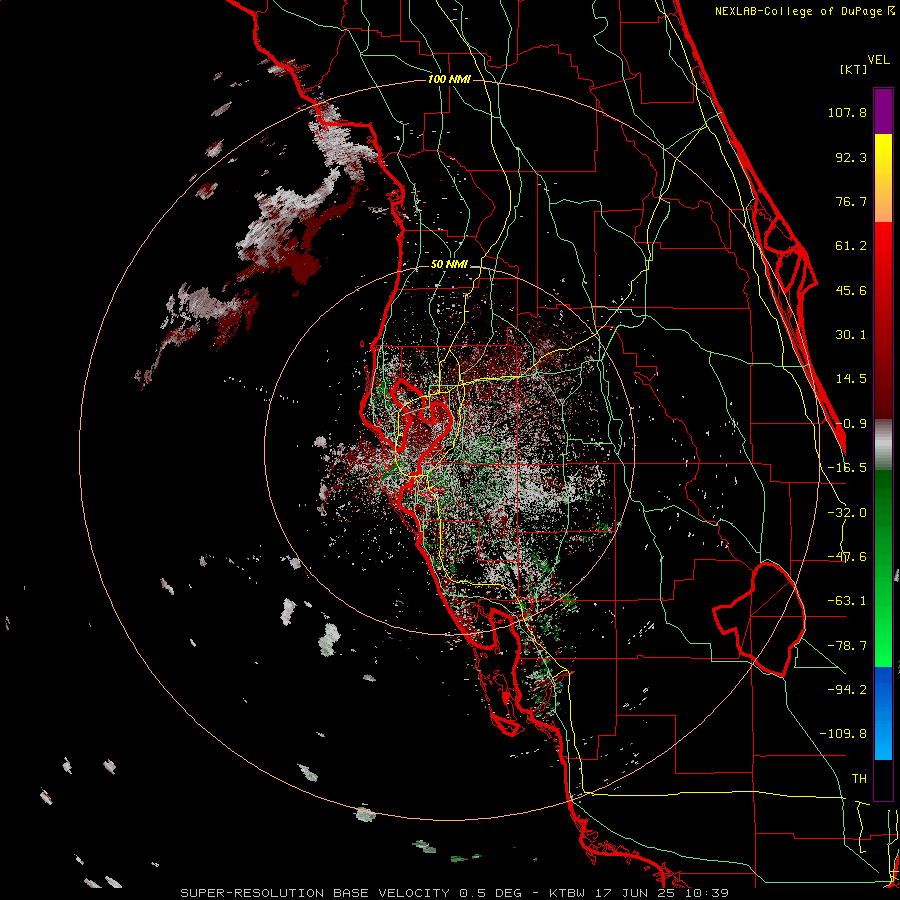Click the 61.2 legend value
The image size is (900, 900).
(x=851, y=246)
